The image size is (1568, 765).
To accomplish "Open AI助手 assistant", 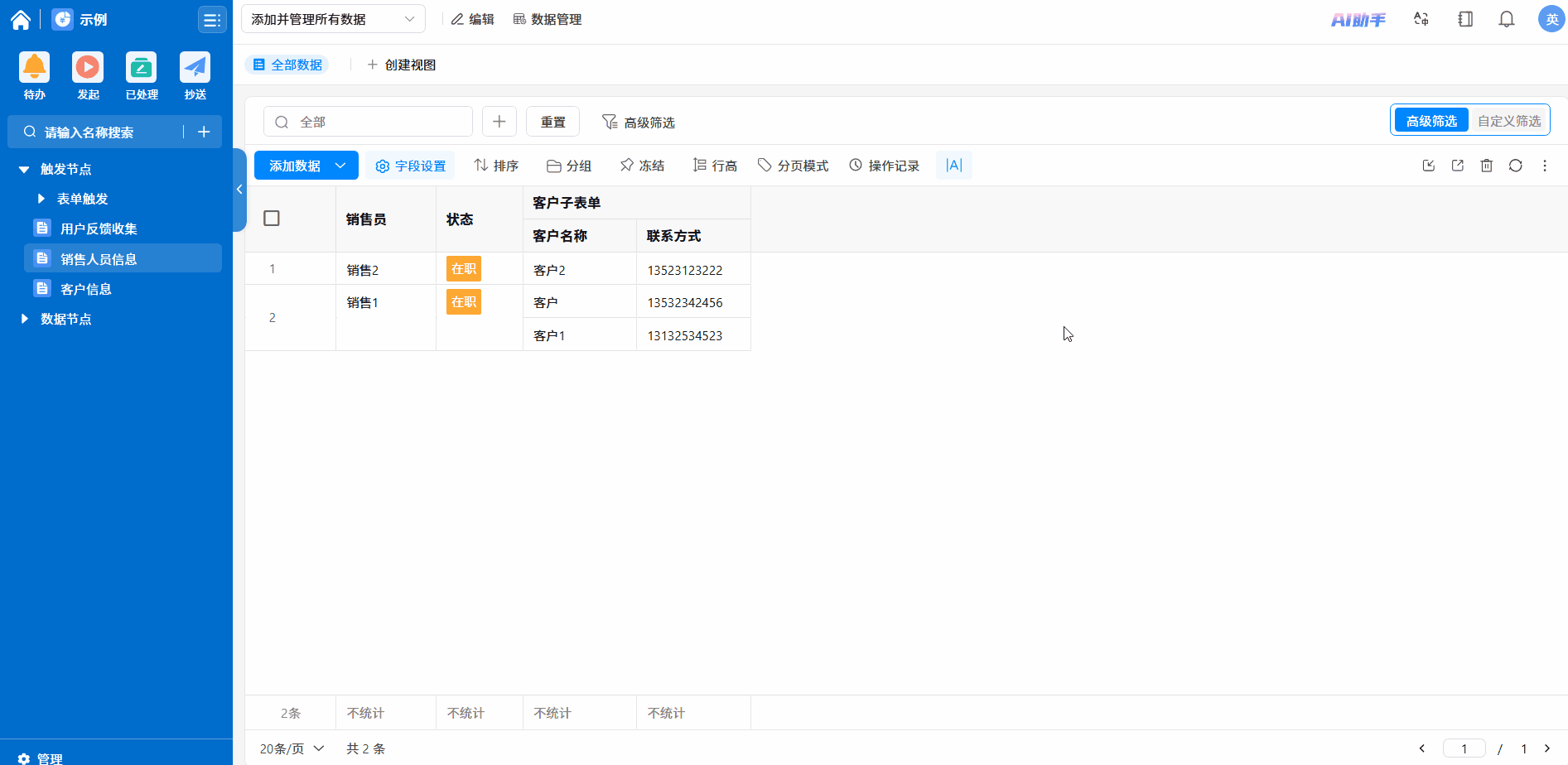I will pyautogui.click(x=1358, y=20).
